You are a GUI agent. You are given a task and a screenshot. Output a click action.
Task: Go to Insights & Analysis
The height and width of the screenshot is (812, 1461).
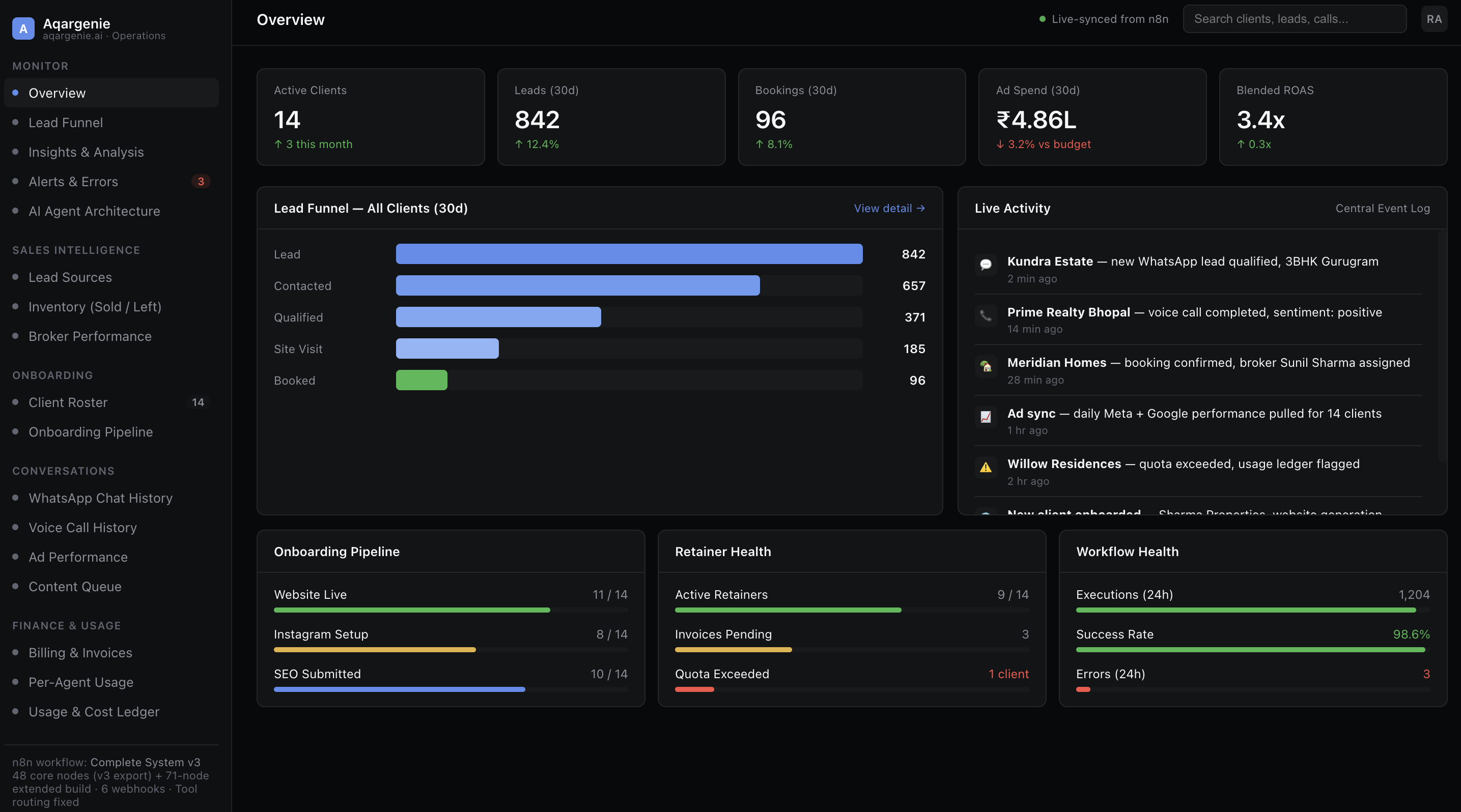111,152
